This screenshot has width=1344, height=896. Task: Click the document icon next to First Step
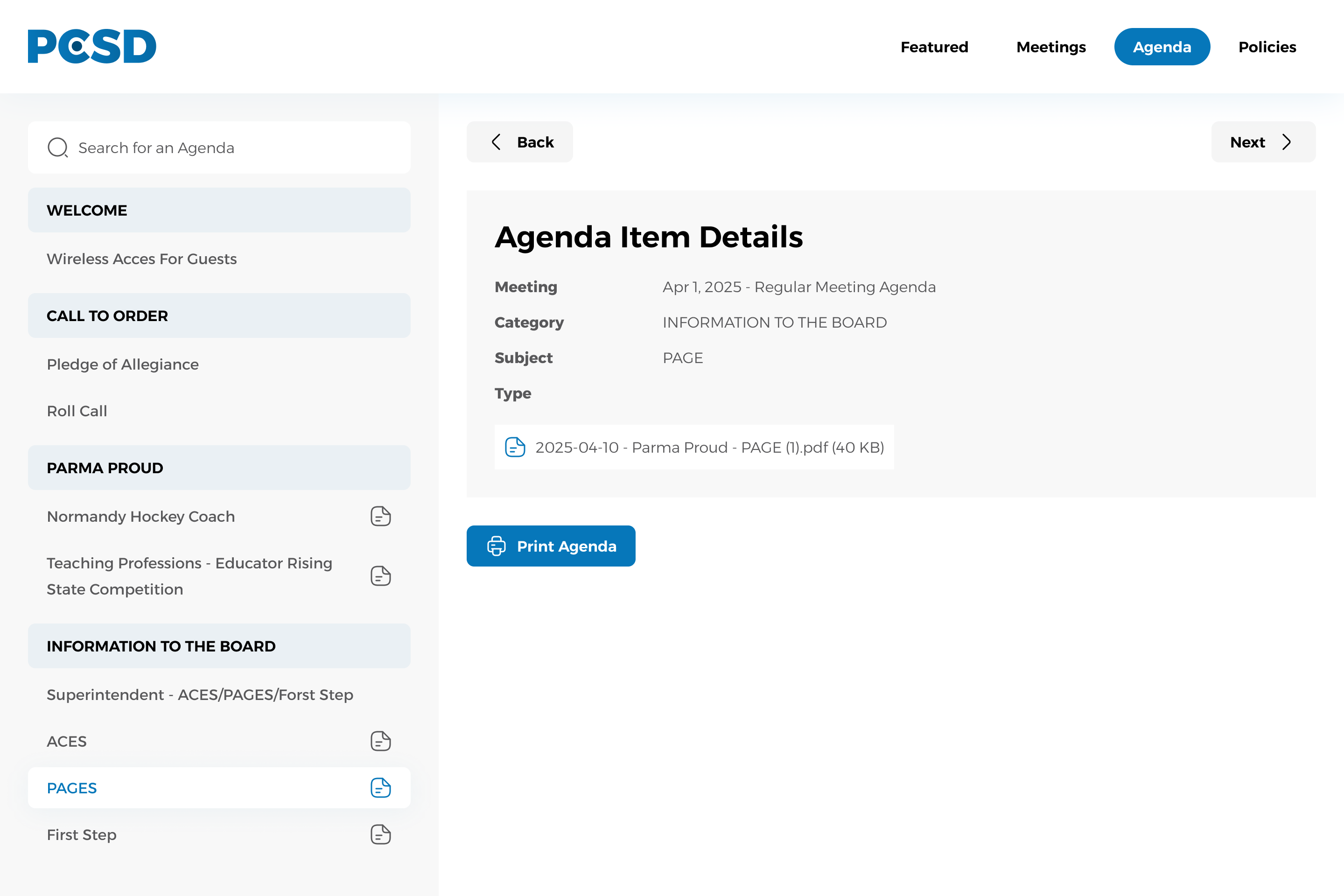point(381,835)
